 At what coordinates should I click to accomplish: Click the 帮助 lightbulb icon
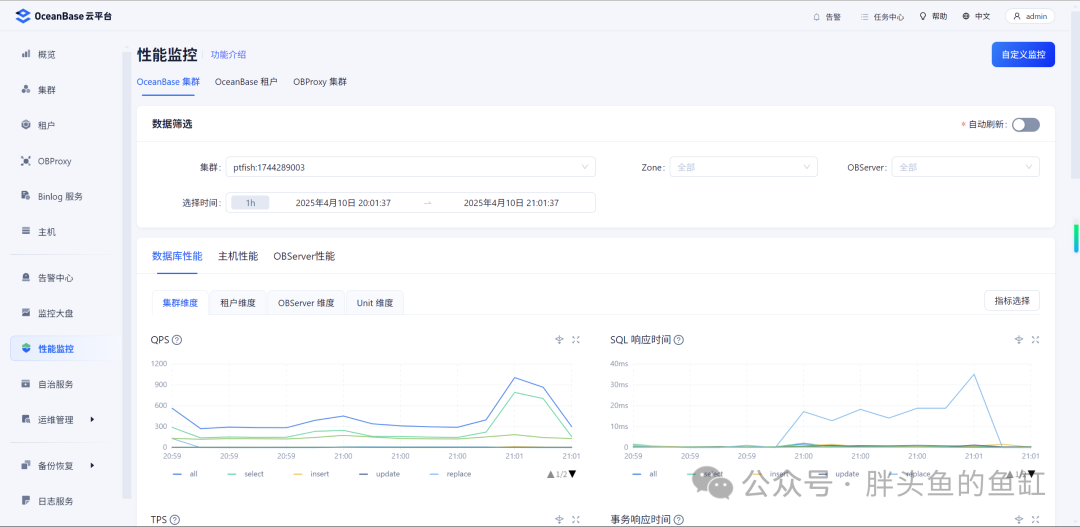coord(923,16)
